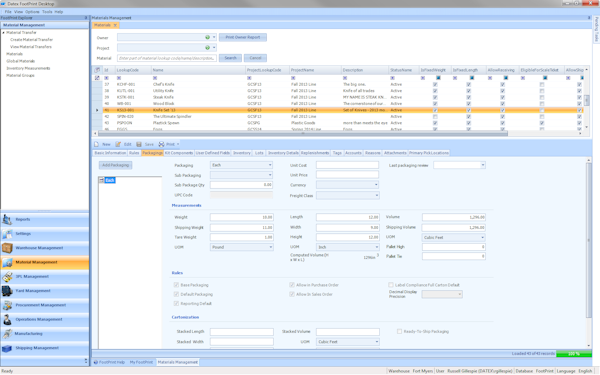600x375 pixels.
Task: Switch to the Kit Components tab
Action: [179, 153]
